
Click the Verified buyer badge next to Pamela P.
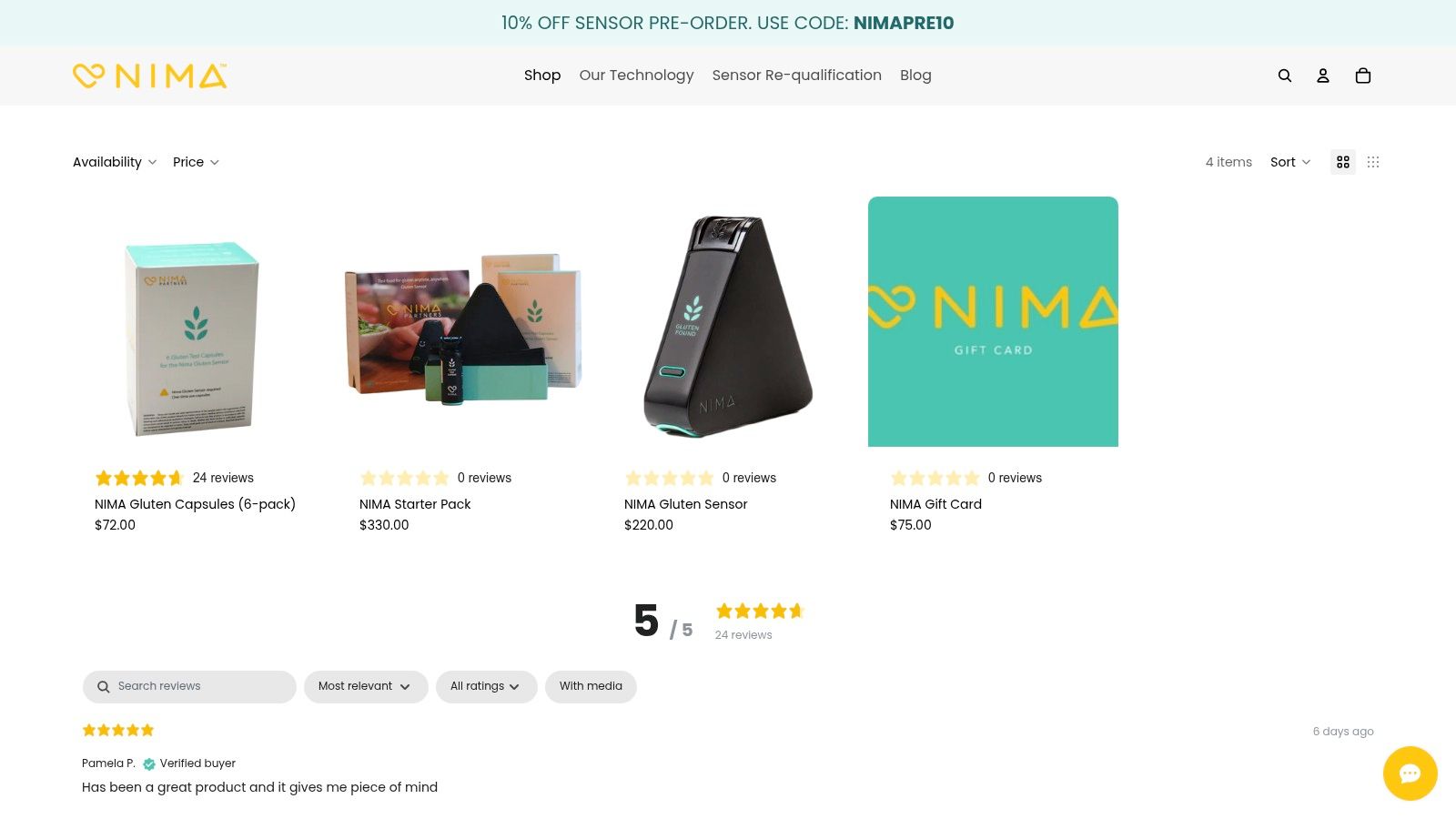[x=148, y=763]
